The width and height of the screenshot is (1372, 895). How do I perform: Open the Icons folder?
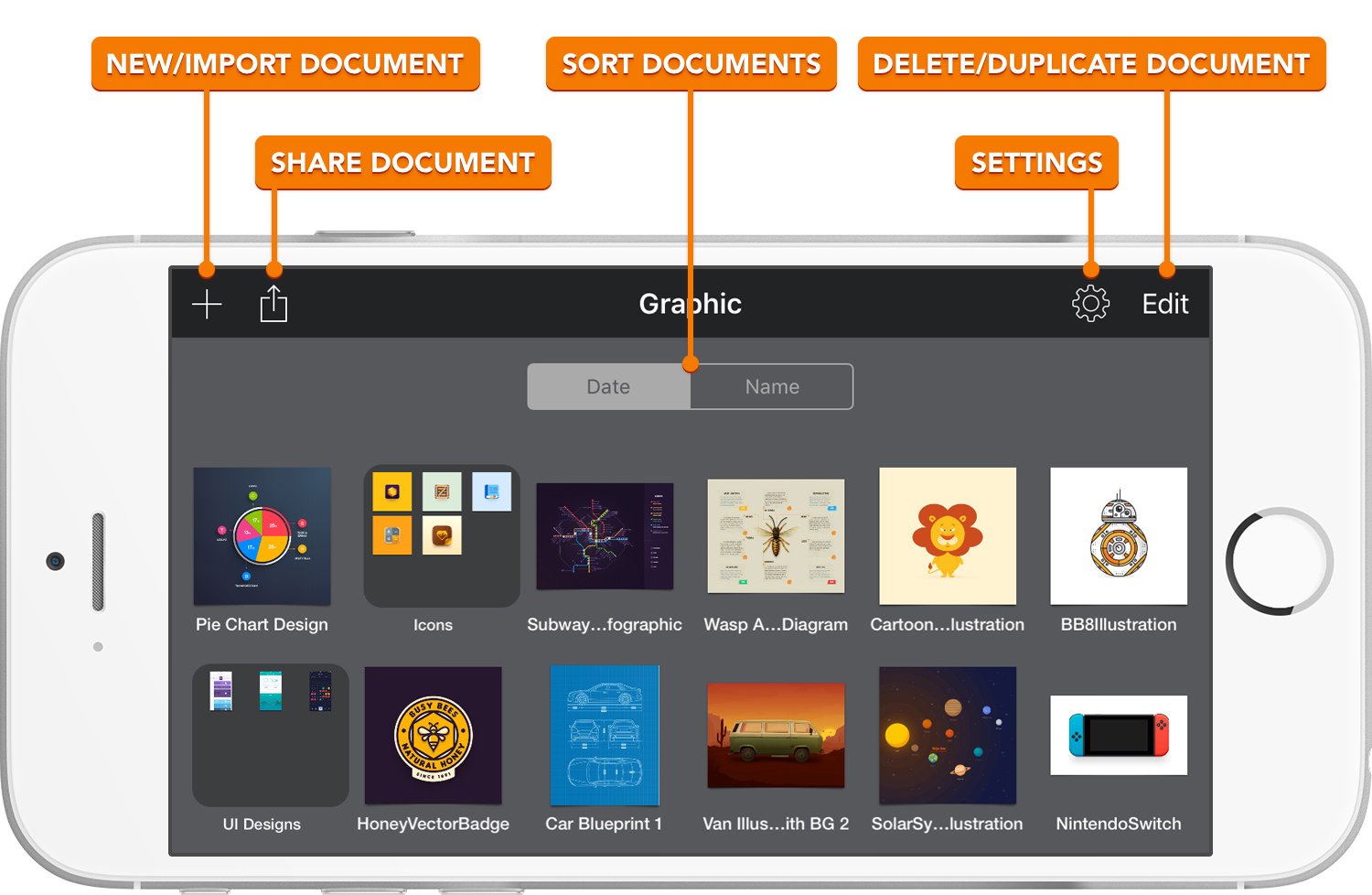[442, 536]
